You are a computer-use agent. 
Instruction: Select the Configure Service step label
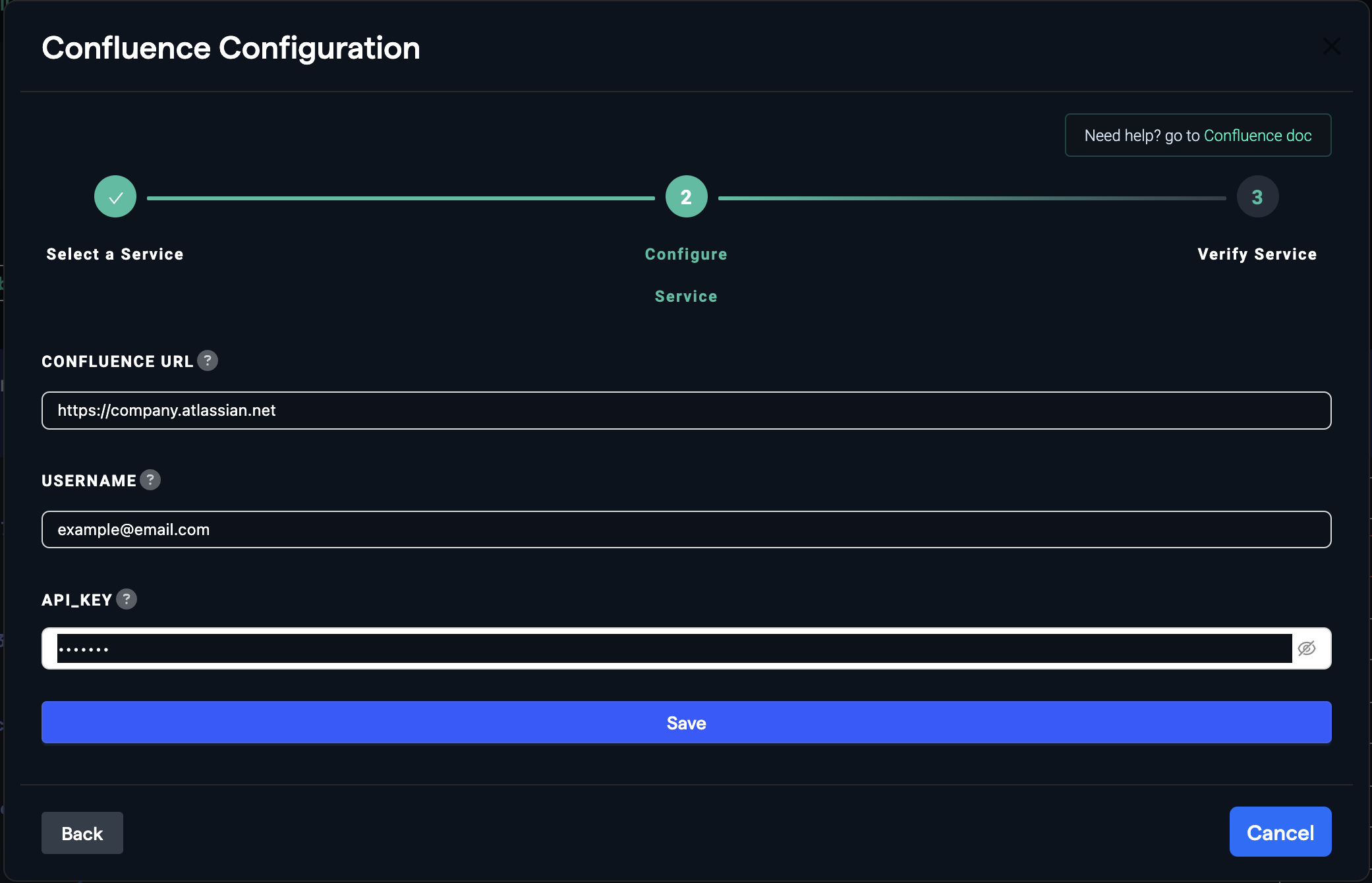[686, 275]
